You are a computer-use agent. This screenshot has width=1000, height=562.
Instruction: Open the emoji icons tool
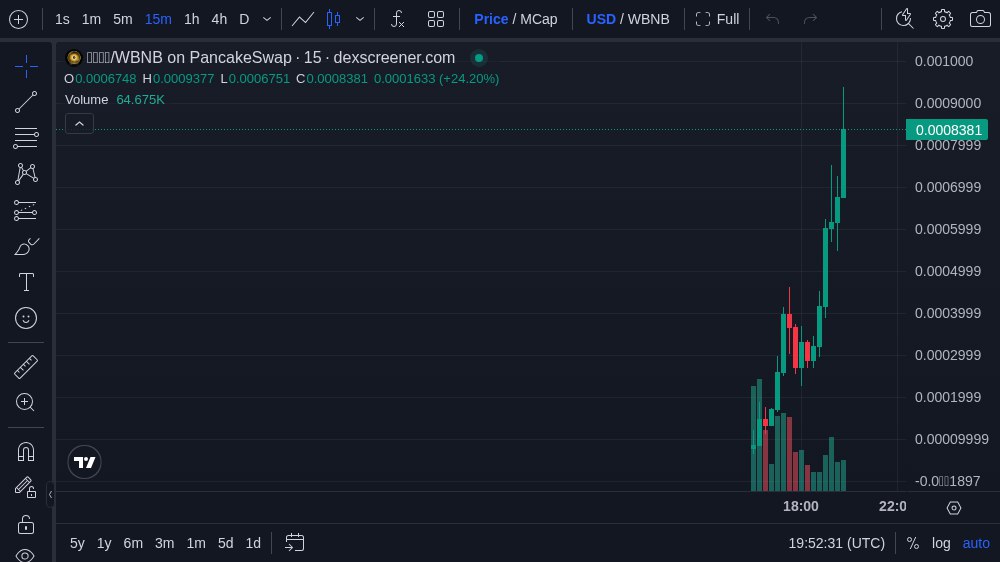click(26, 318)
